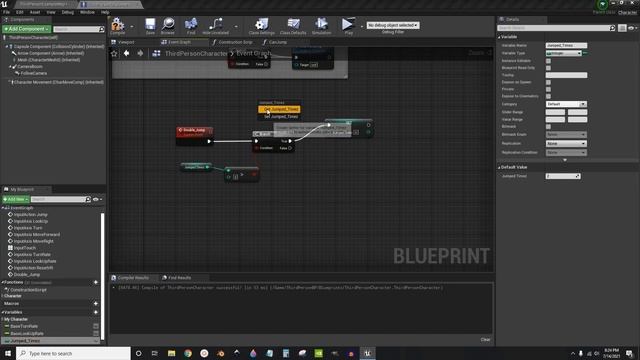Click the Add Component button
Viewport: 640px width, 360px height.
tap(27, 29)
